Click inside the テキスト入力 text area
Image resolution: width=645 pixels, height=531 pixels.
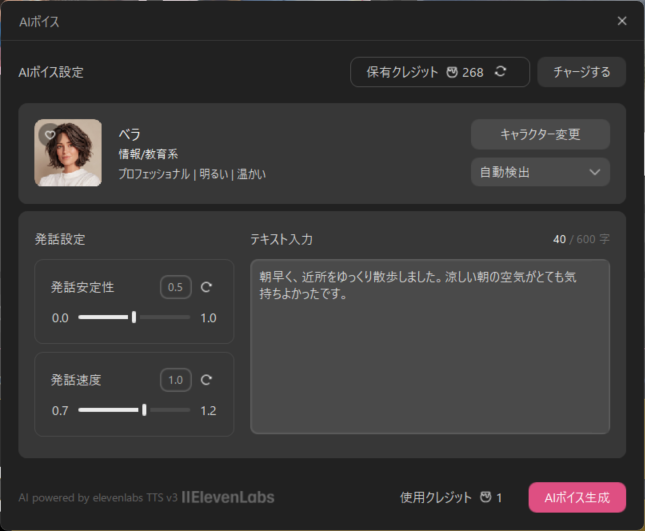click(430, 346)
